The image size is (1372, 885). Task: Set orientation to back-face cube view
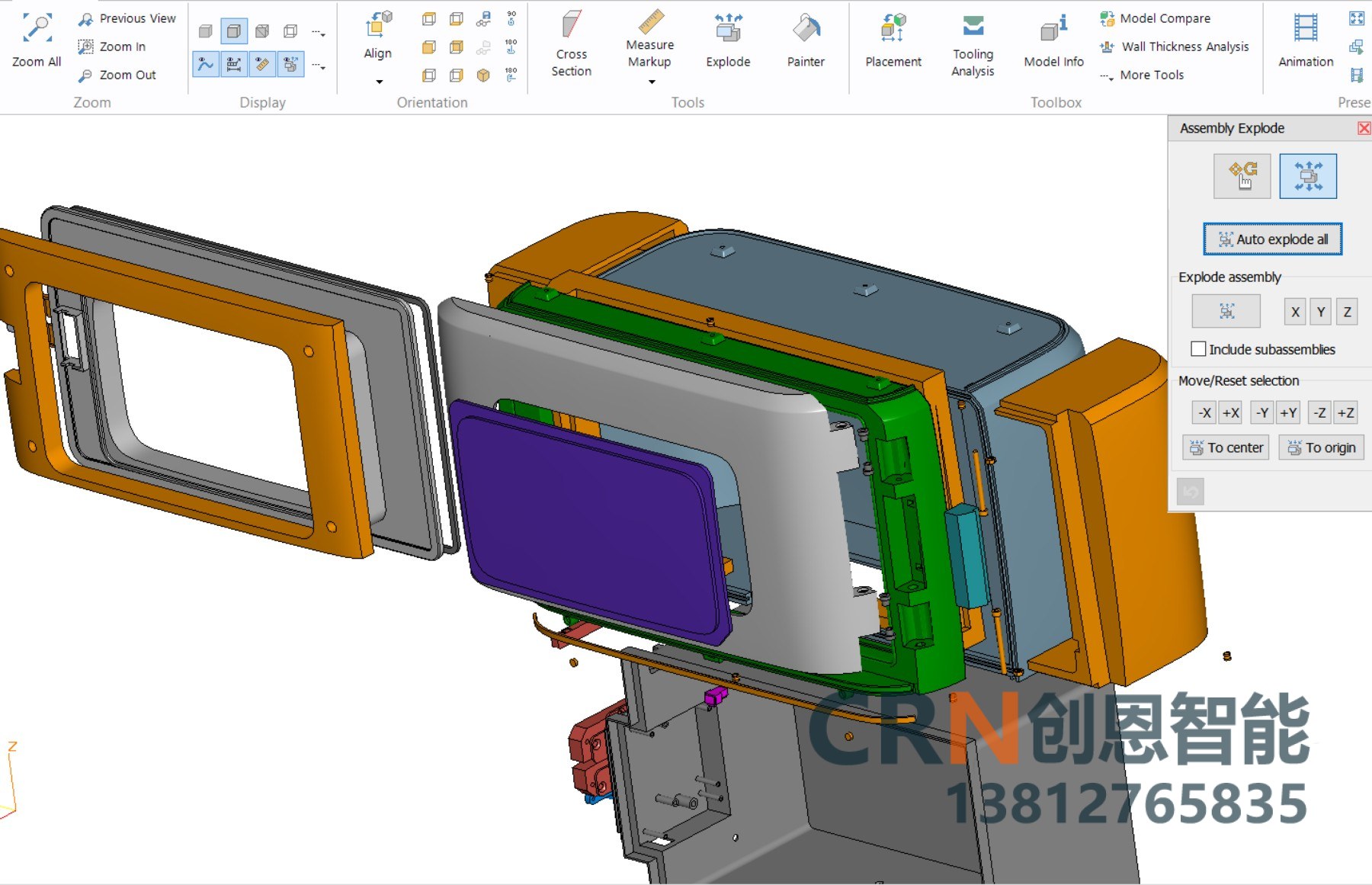click(457, 47)
